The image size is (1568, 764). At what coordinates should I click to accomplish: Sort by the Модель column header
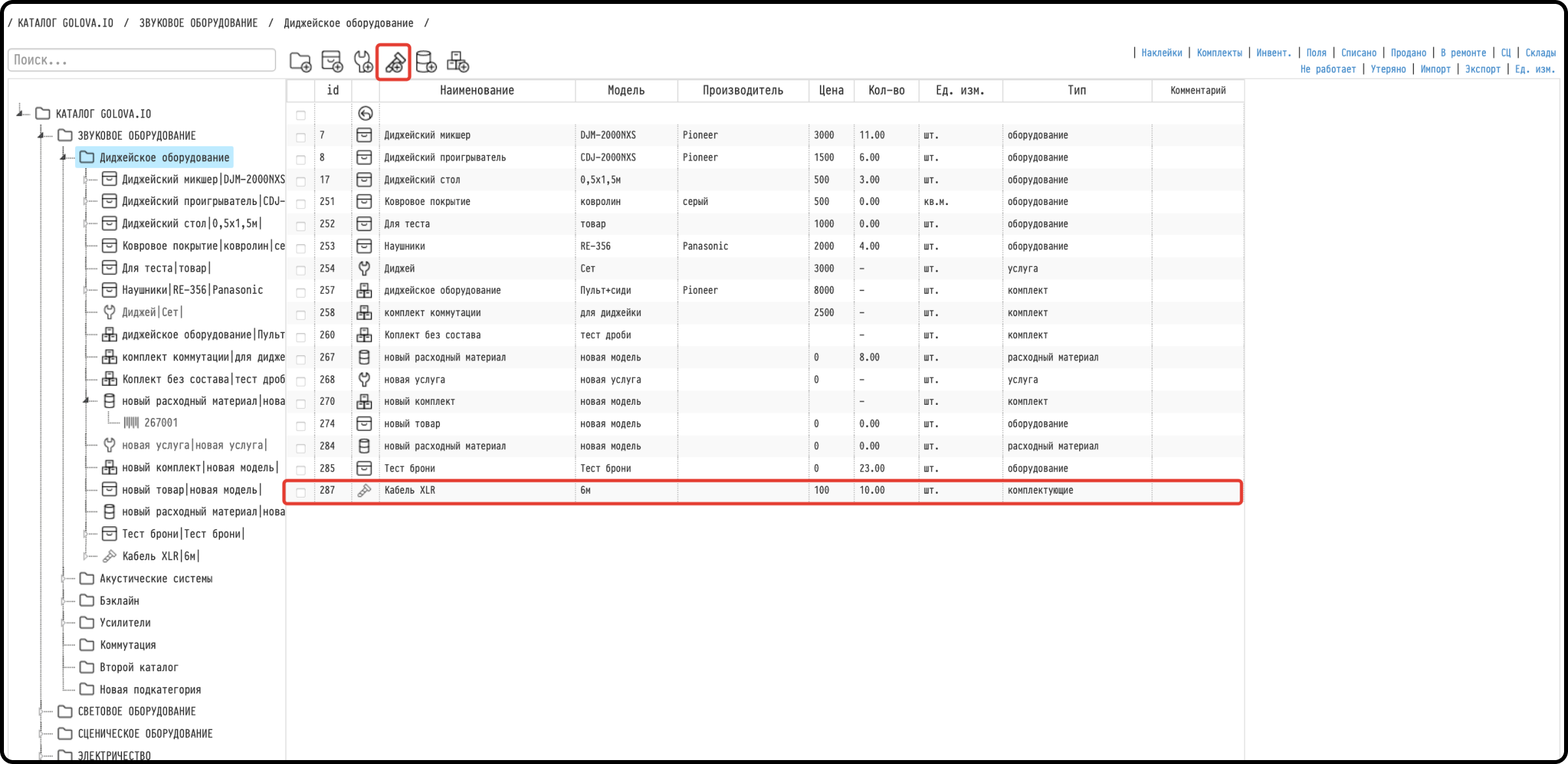626,91
